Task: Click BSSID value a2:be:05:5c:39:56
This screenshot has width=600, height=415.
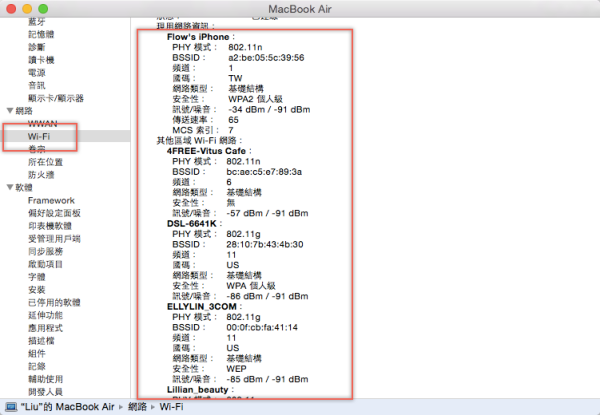Action: click(x=266, y=58)
